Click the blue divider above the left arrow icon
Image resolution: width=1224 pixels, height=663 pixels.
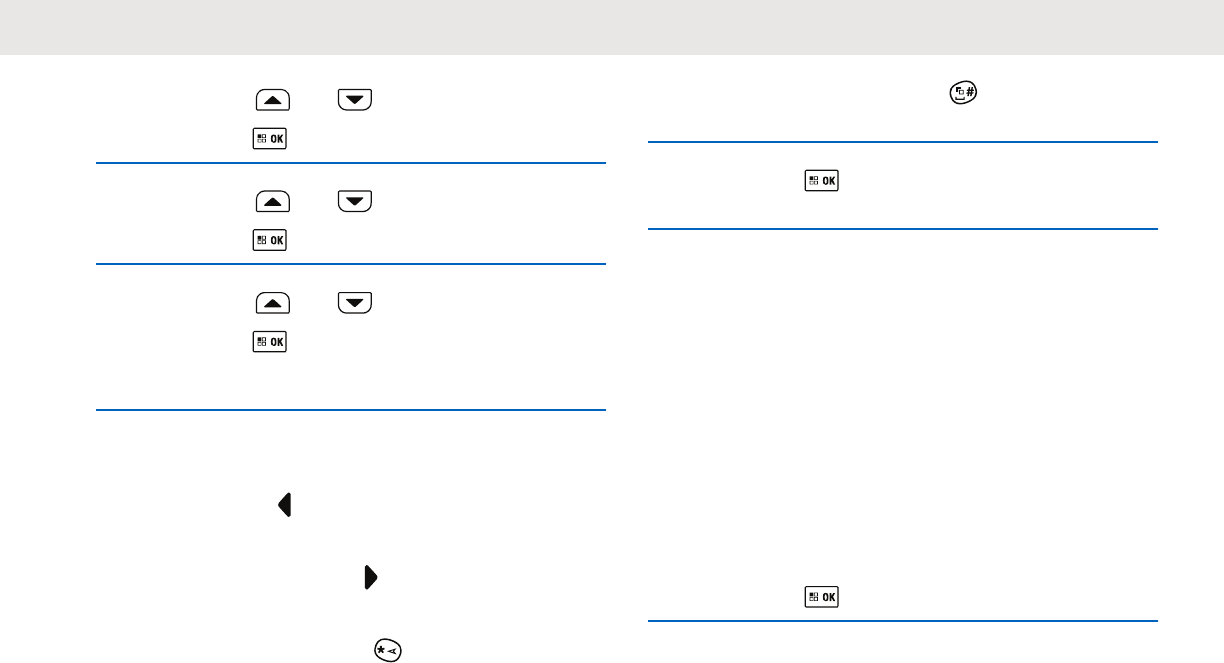pos(351,410)
